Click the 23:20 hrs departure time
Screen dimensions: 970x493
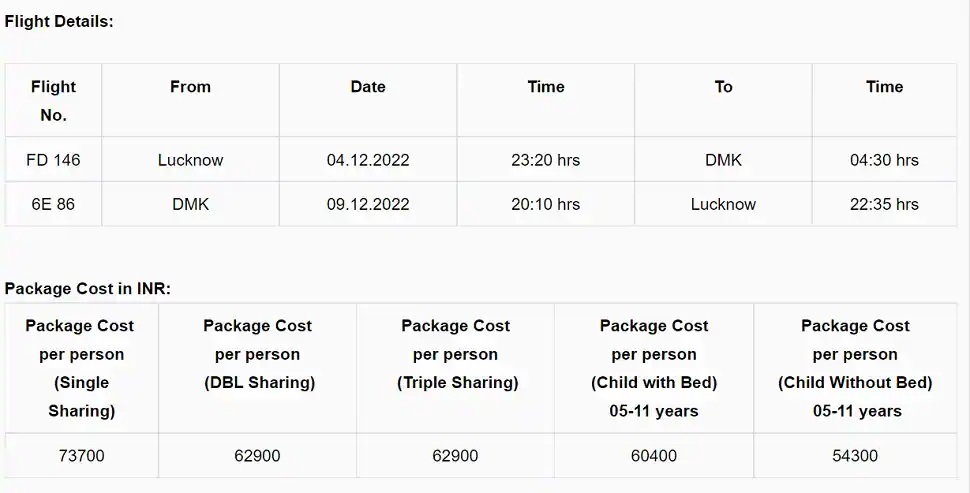click(546, 160)
